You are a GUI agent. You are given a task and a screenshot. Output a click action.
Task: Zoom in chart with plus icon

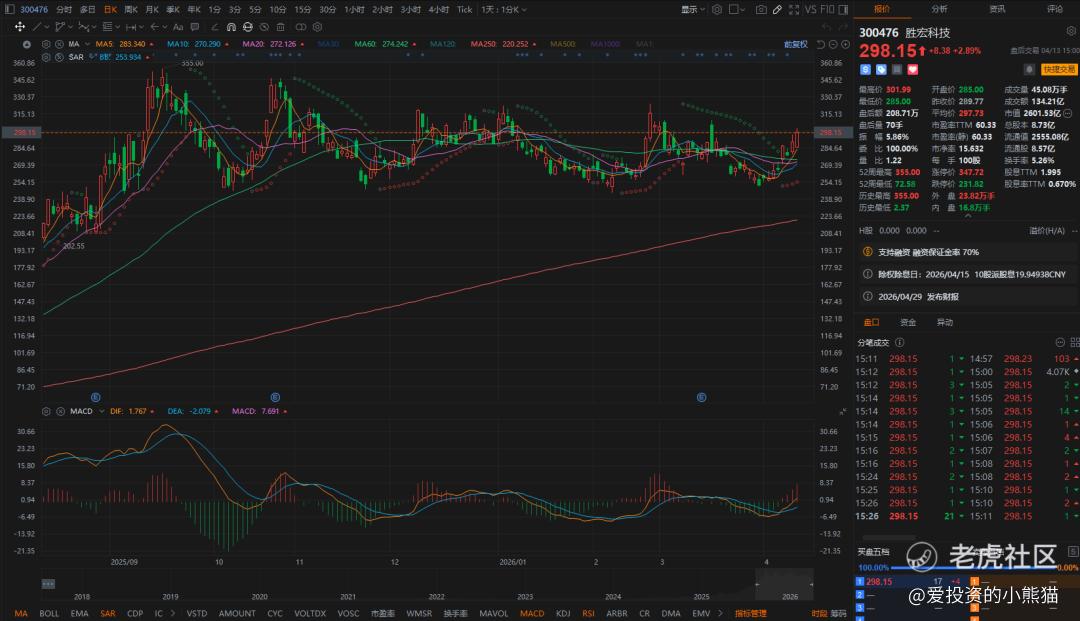point(845,44)
